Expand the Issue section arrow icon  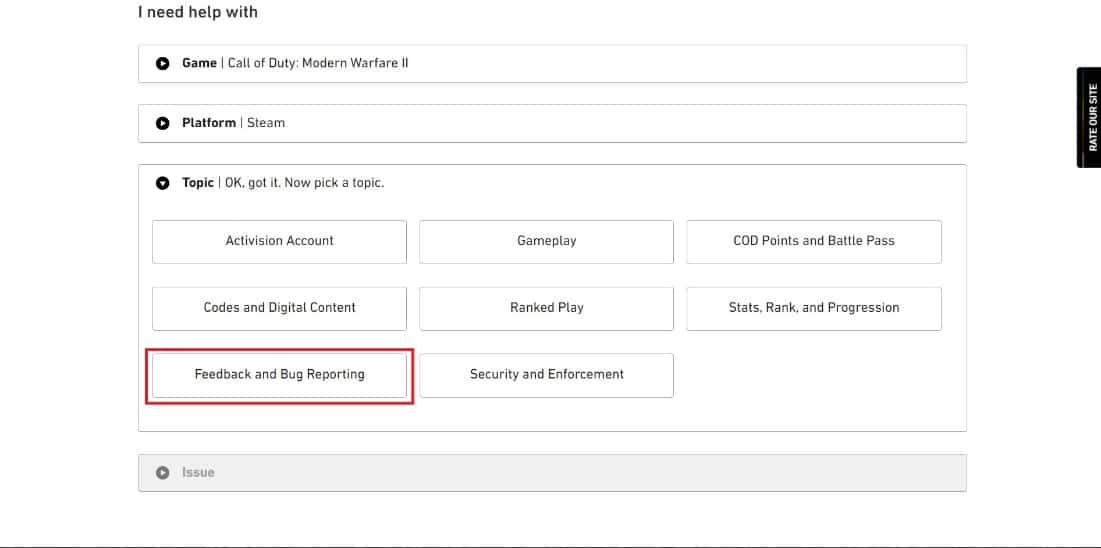pos(162,473)
